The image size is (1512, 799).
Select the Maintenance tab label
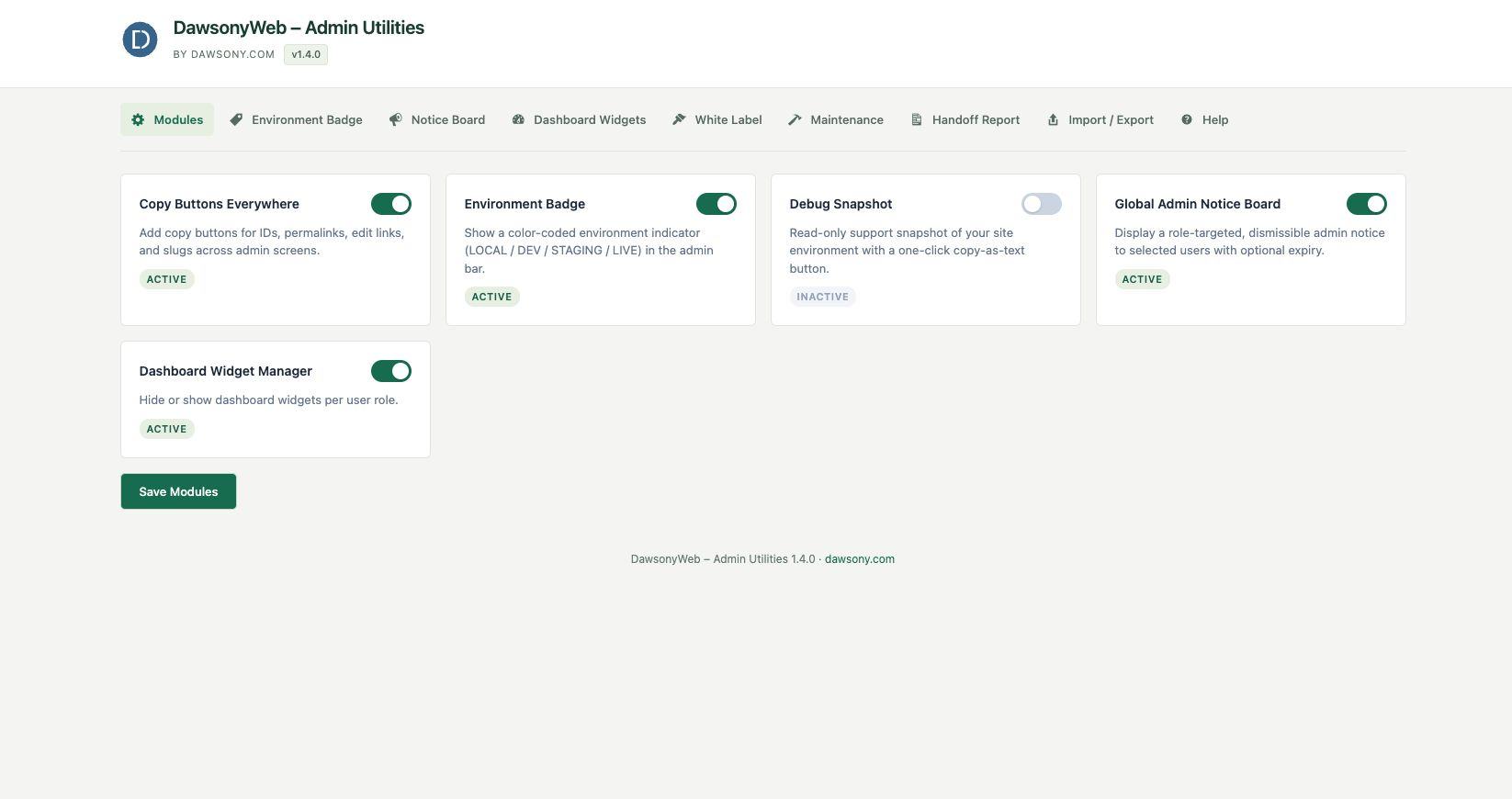pyautogui.click(x=847, y=119)
